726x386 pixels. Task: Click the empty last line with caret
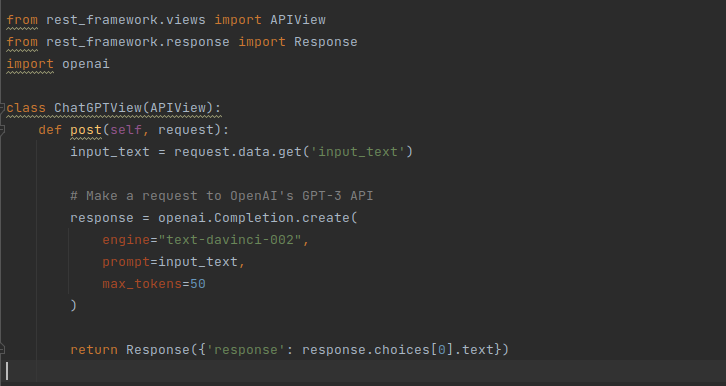point(363,371)
